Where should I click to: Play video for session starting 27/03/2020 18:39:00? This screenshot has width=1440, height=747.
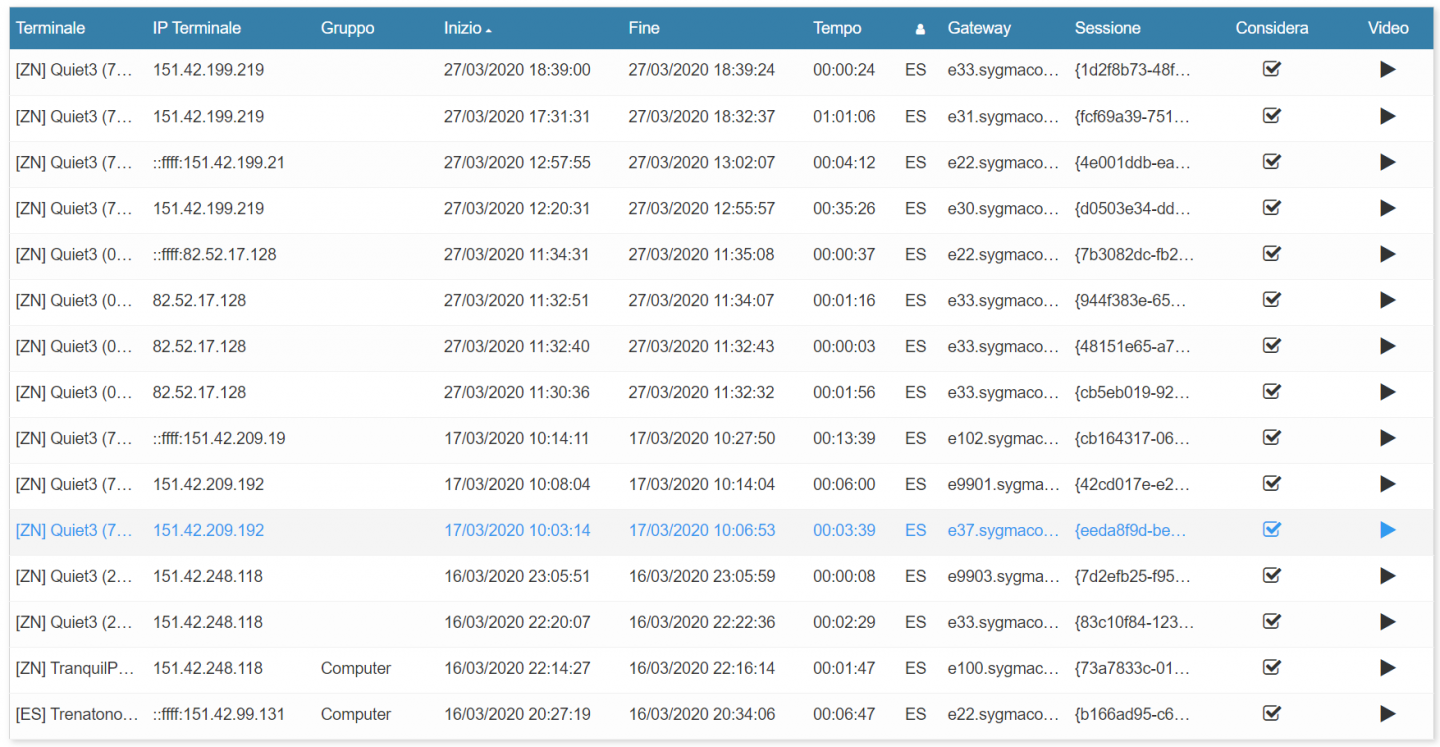pyautogui.click(x=1387, y=70)
